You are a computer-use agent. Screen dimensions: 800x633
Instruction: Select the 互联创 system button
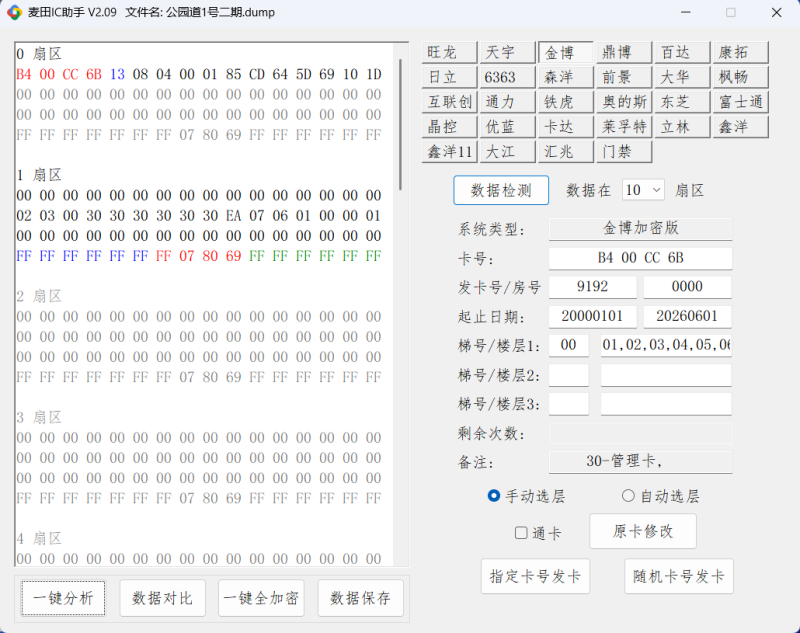pyautogui.click(x=449, y=102)
